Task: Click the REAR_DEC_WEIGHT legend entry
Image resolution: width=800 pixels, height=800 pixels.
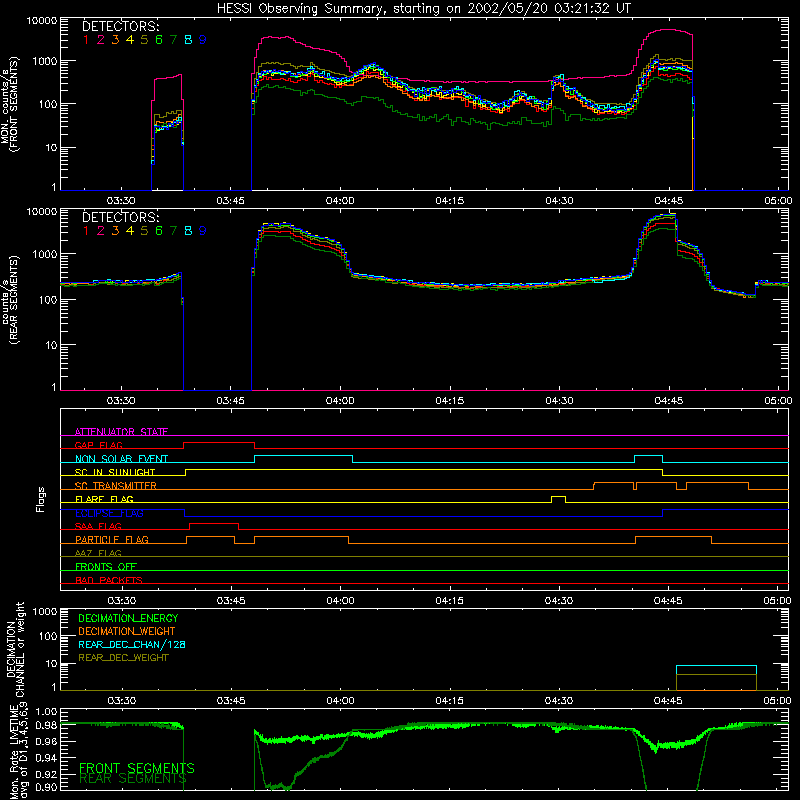Action: 123,658
